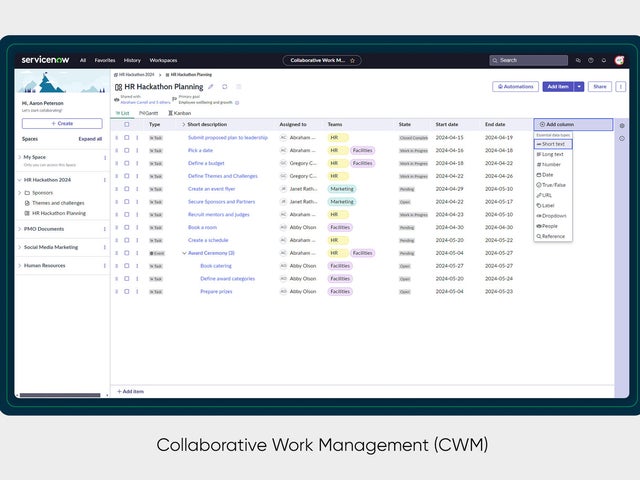Click the Create button in sidebar
Image resolution: width=640 pixels, height=480 pixels.
coord(62,123)
